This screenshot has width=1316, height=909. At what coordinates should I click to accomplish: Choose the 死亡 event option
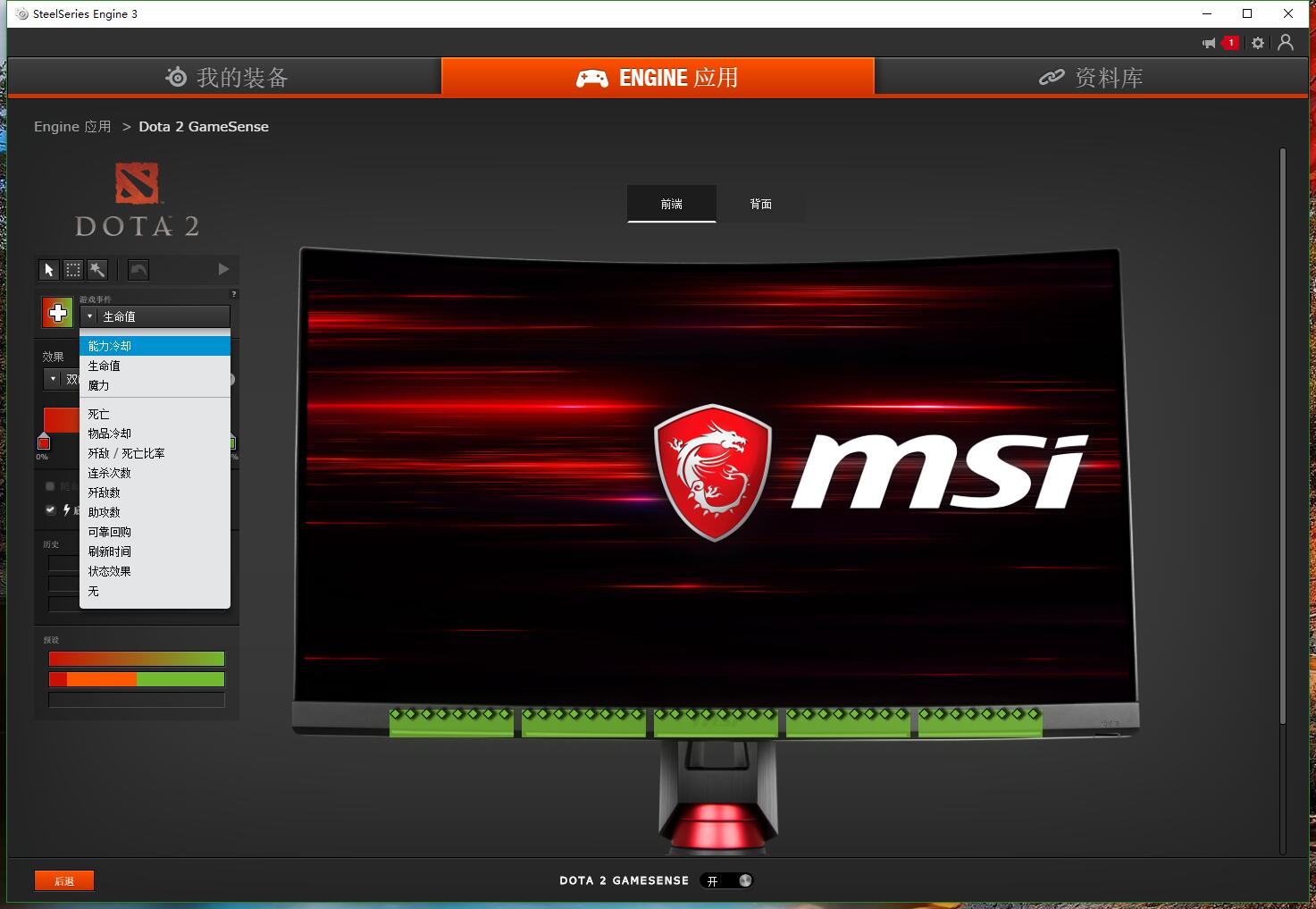point(155,414)
